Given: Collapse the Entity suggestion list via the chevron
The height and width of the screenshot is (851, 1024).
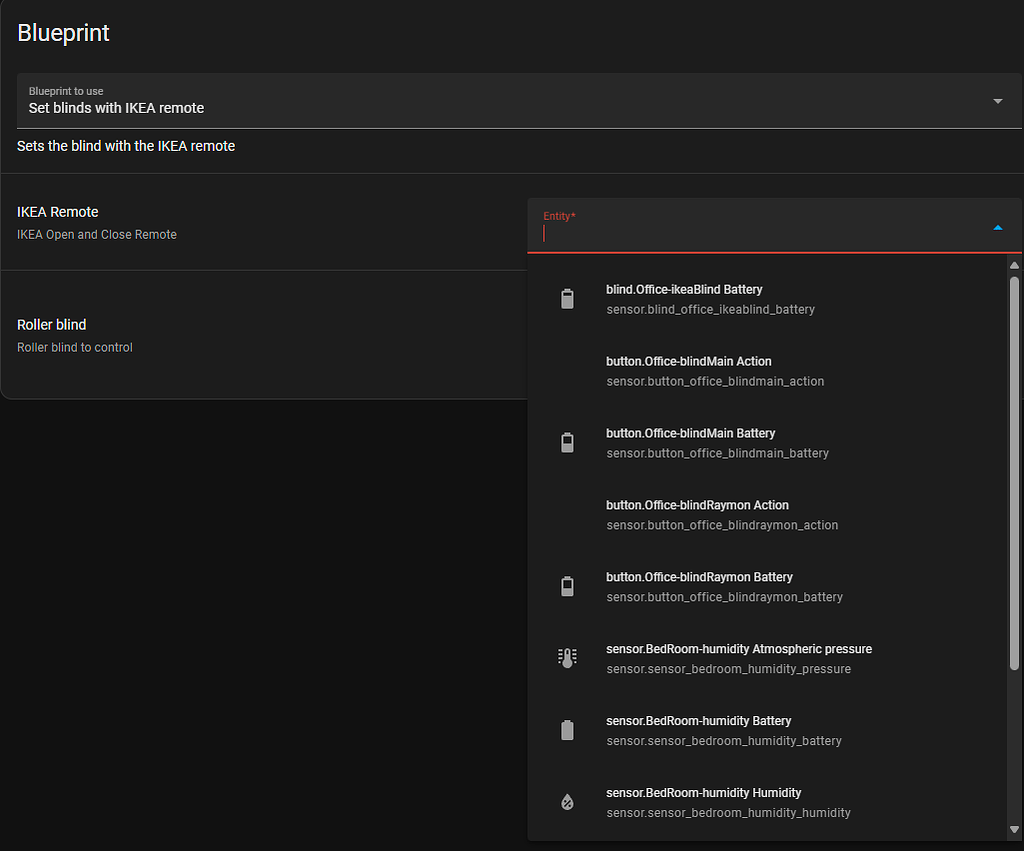Looking at the screenshot, I should [x=997, y=227].
